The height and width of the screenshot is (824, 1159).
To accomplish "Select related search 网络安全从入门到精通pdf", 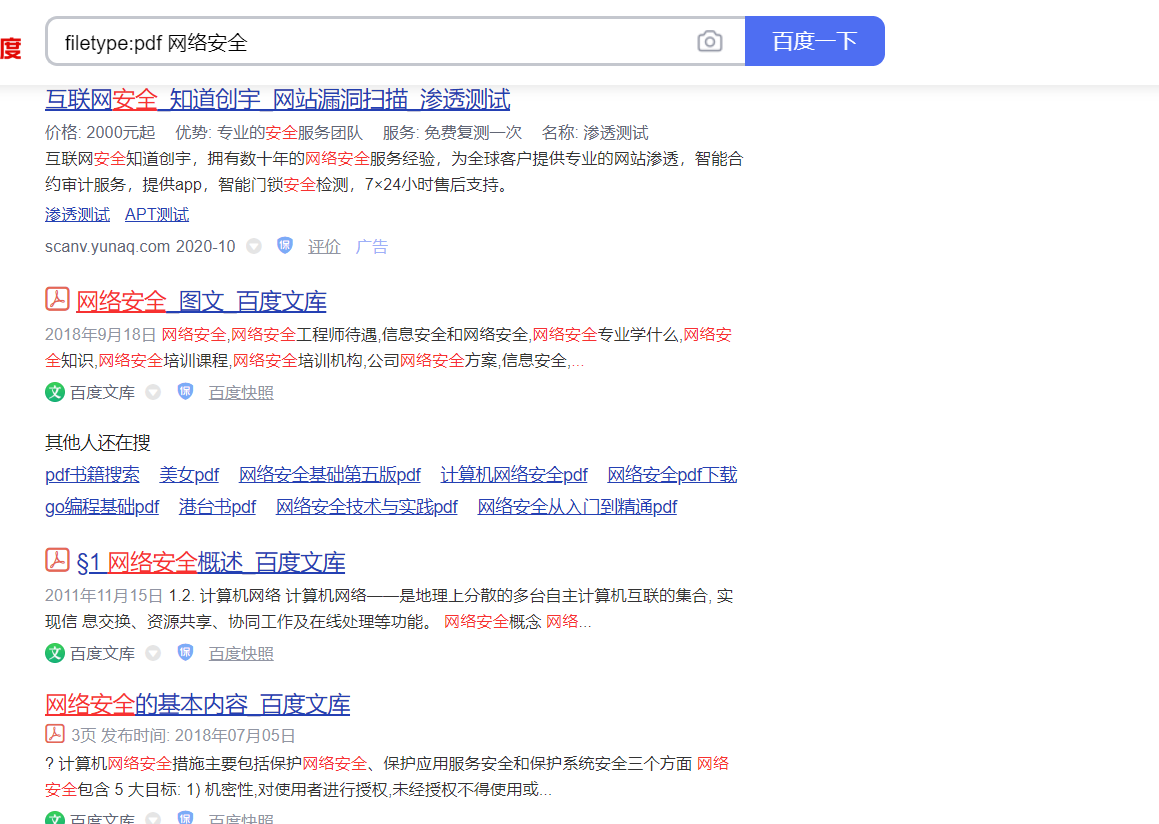I will (x=577, y=507).
